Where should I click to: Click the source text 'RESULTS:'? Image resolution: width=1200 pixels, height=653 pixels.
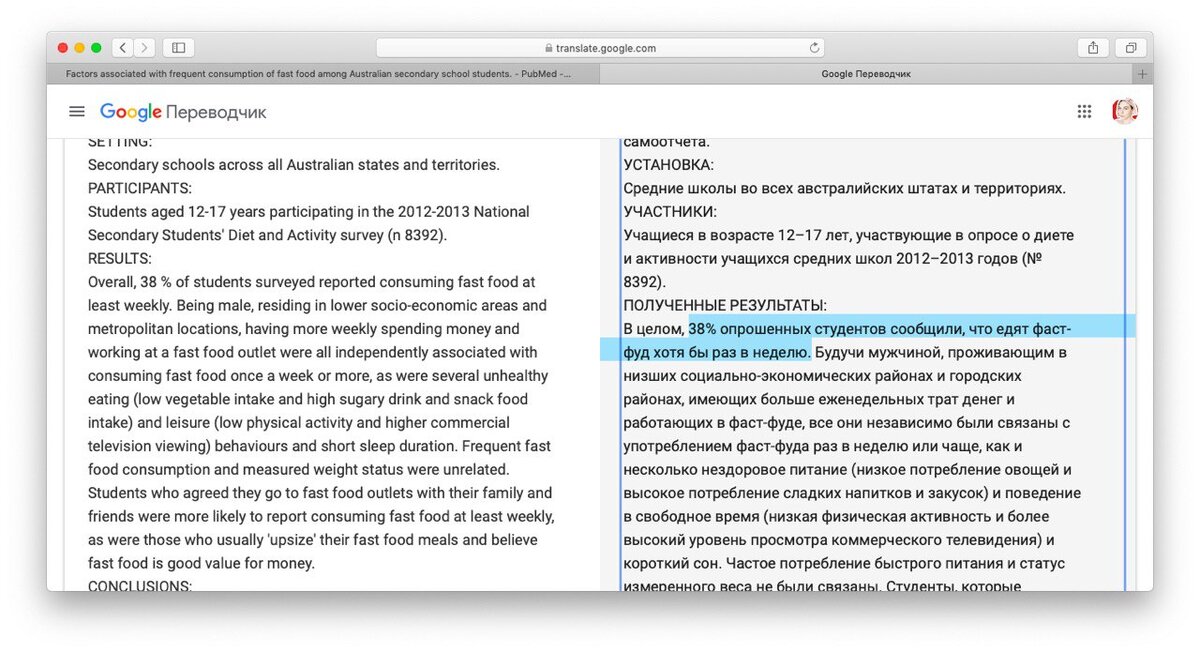coord(119,258)
